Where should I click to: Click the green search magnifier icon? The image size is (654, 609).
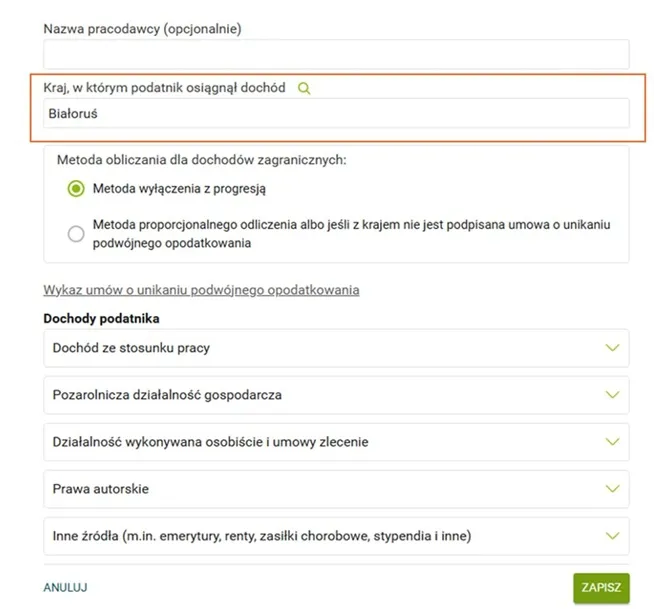coord(305,88)
